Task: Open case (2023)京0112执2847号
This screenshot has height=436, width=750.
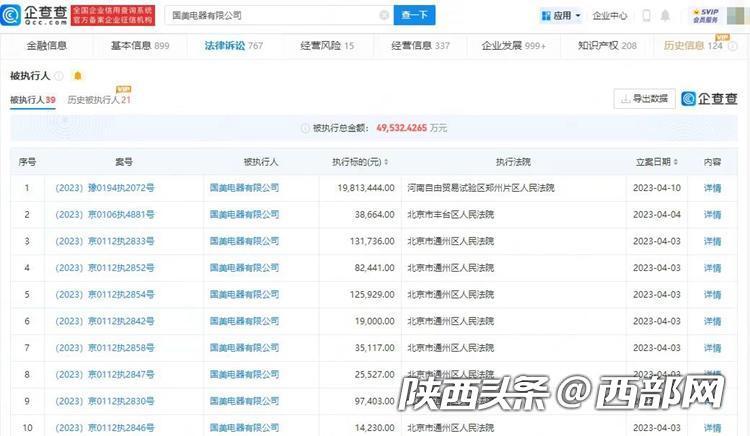Action: pos(105,375)
